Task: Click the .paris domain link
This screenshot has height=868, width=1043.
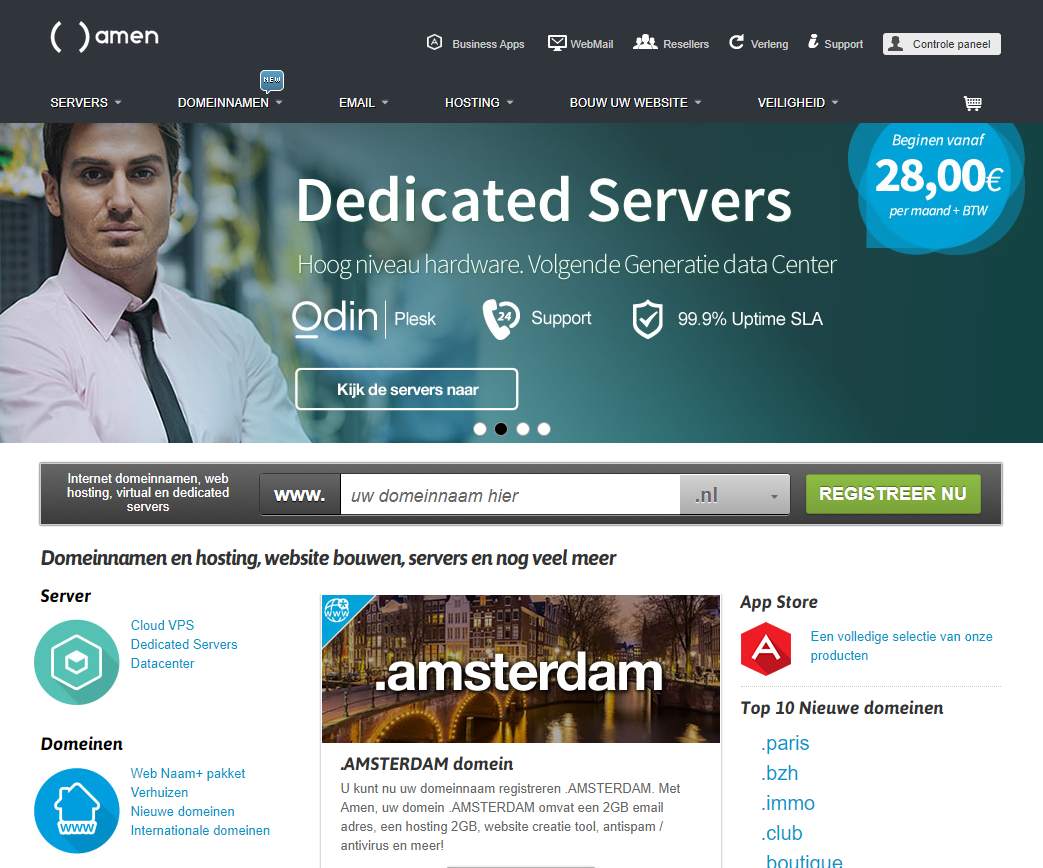Action: click(x=785, y=743)
